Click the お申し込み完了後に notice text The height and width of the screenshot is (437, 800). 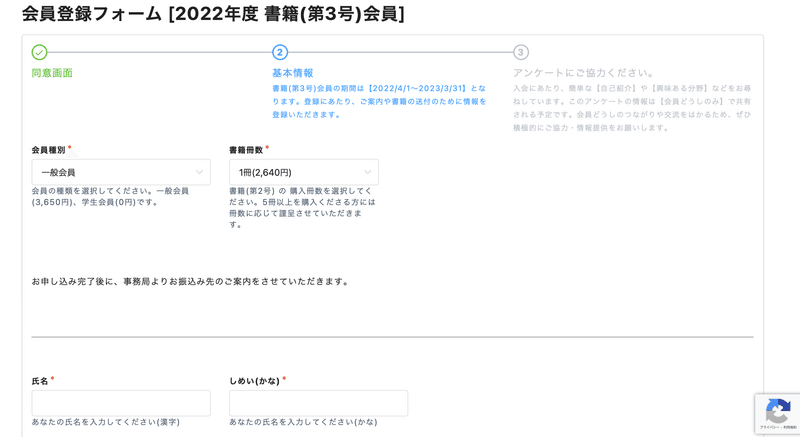tap(190, 281)
